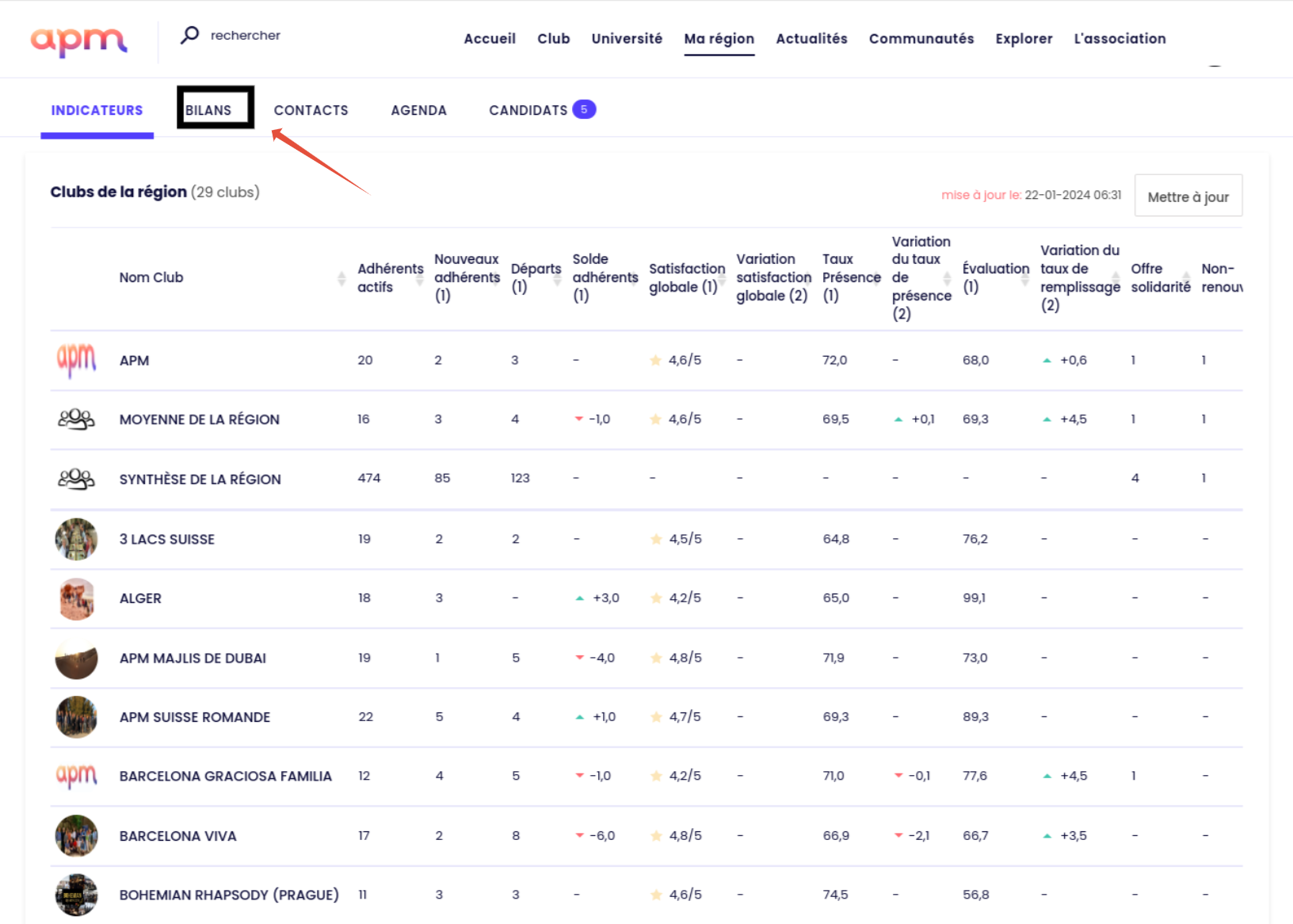This screenshot has width=1293, height=924.
Task: Open the Bohemian Rhapsody (Prague) avatar
Action: point(76,895)
